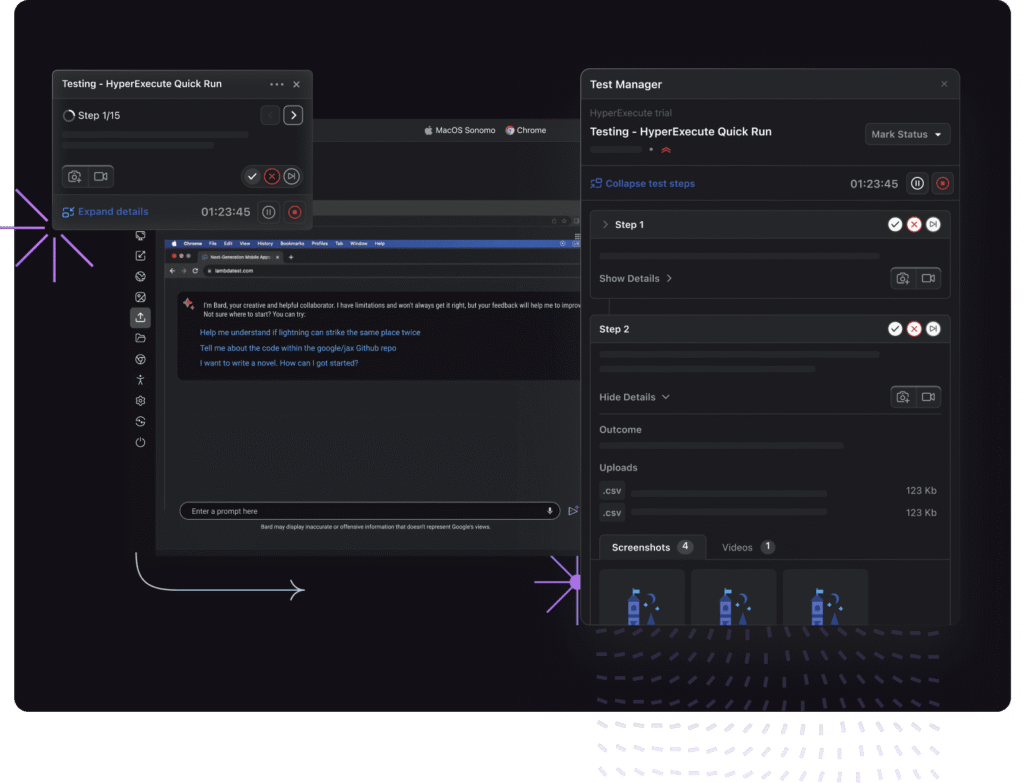The height and width of the screenshot is (783, 1024).
Task: Click the 'Enter a prompt here' field
Action: pos(370,511)
